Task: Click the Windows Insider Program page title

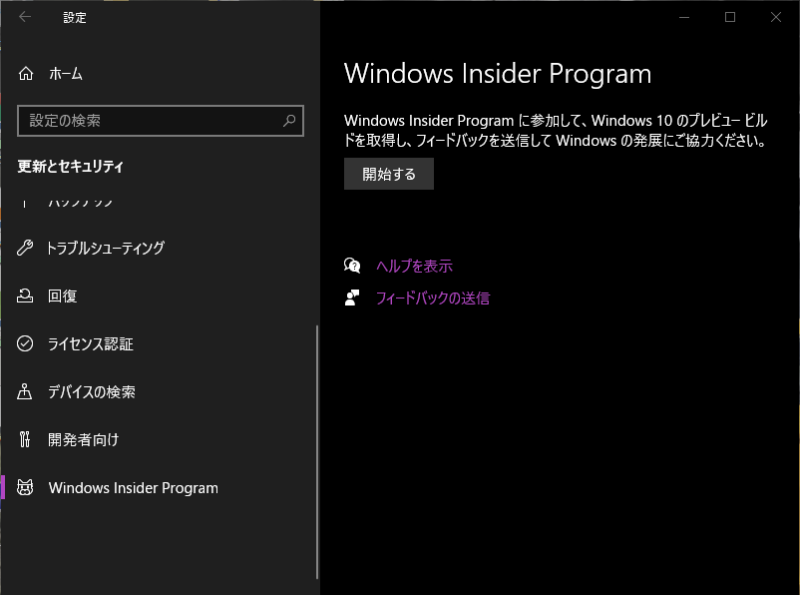Action: click(x=498, y=74)
